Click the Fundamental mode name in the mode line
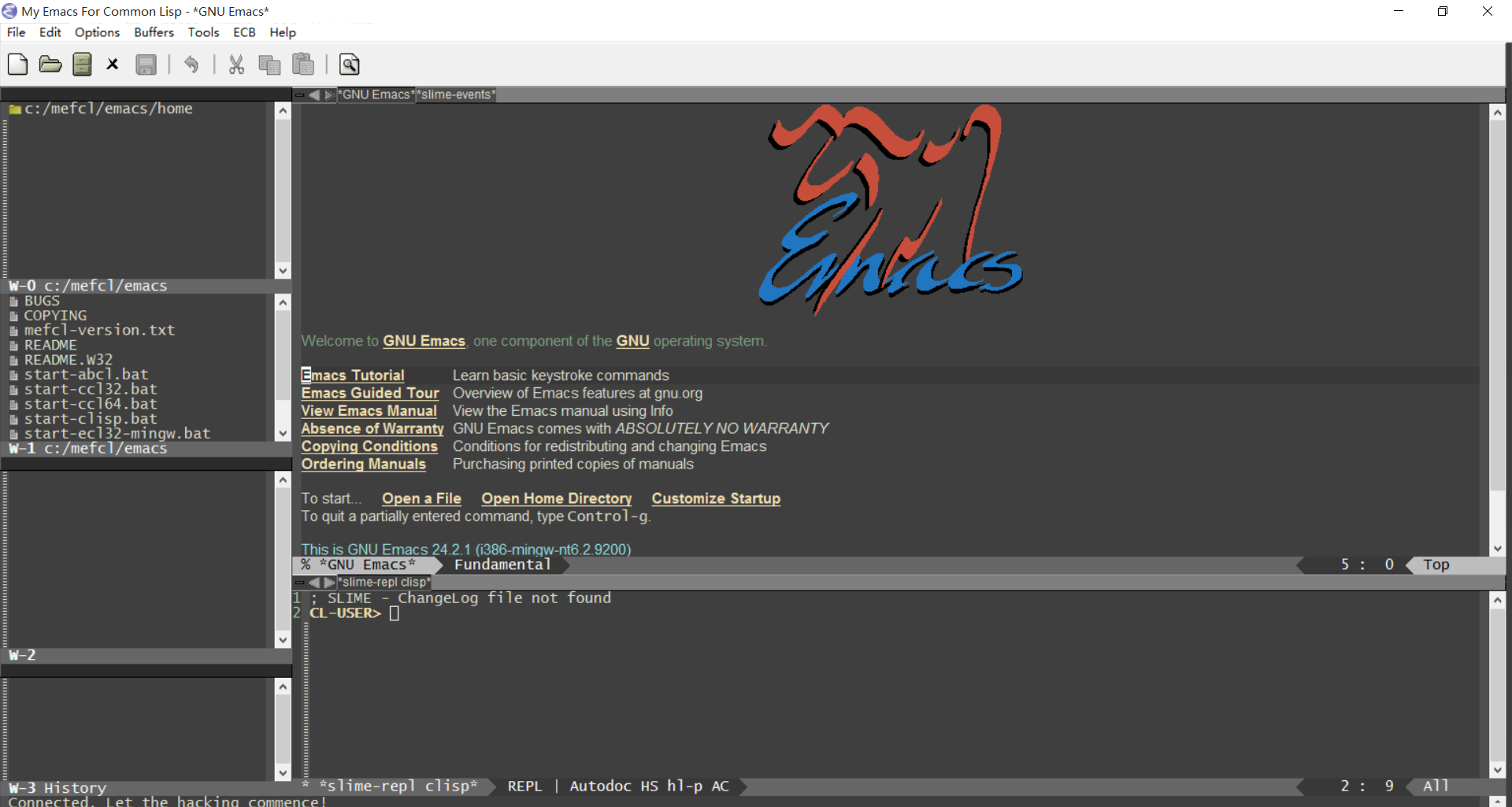Image resolution: width=1512 pixels, height=807 pixels. pyautogui.click(x=502, y=565)
